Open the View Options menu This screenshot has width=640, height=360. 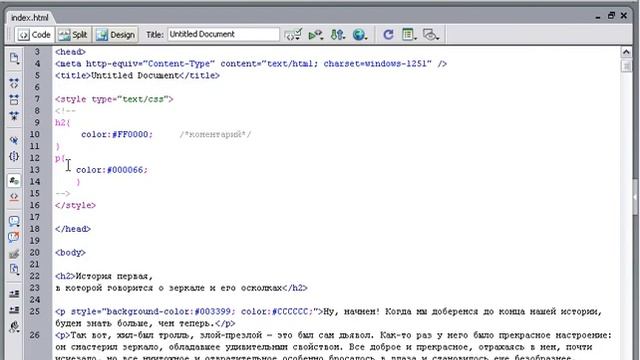tap(409, 35)
